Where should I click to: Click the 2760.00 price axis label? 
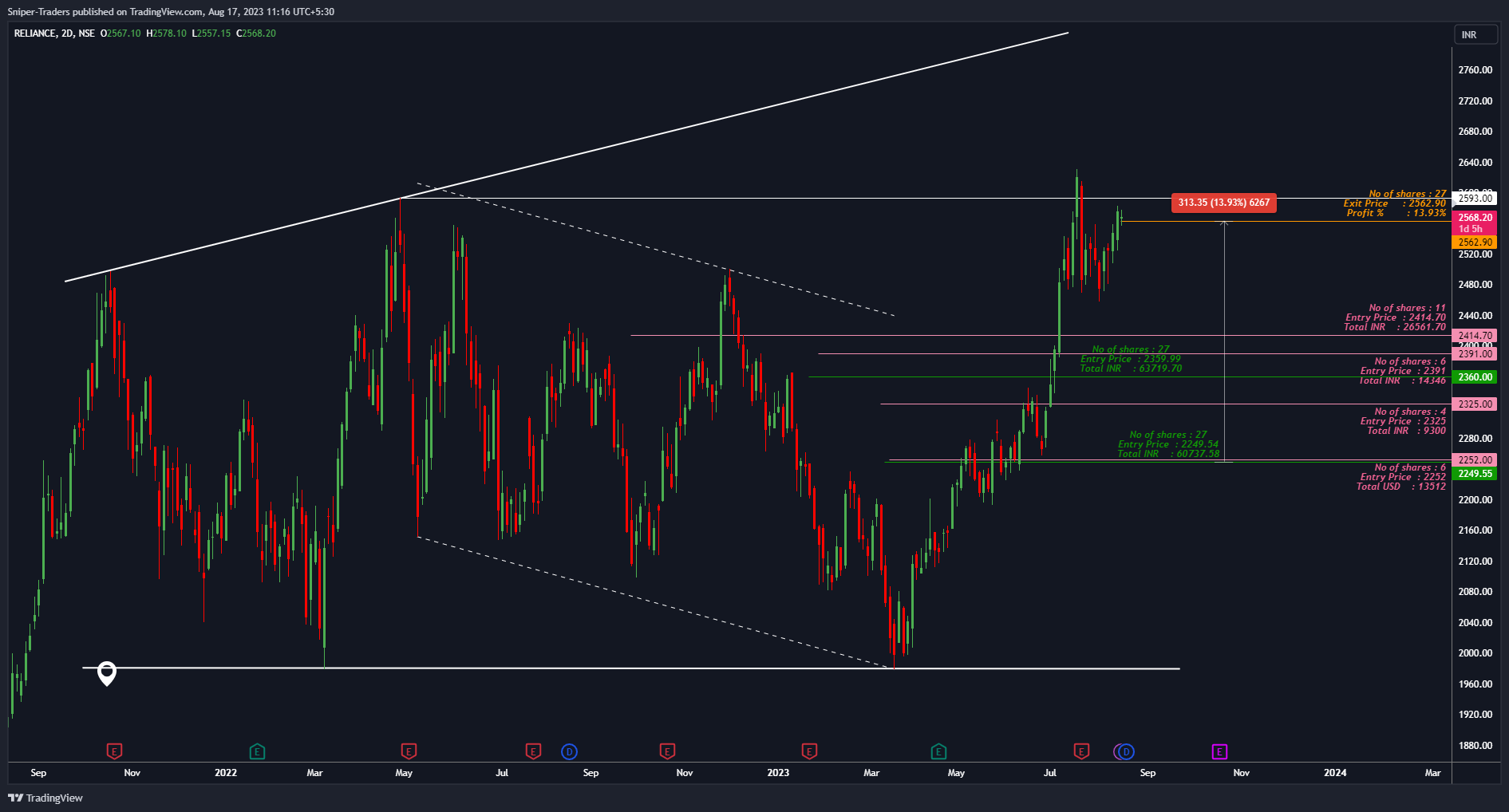point(1475,70)
